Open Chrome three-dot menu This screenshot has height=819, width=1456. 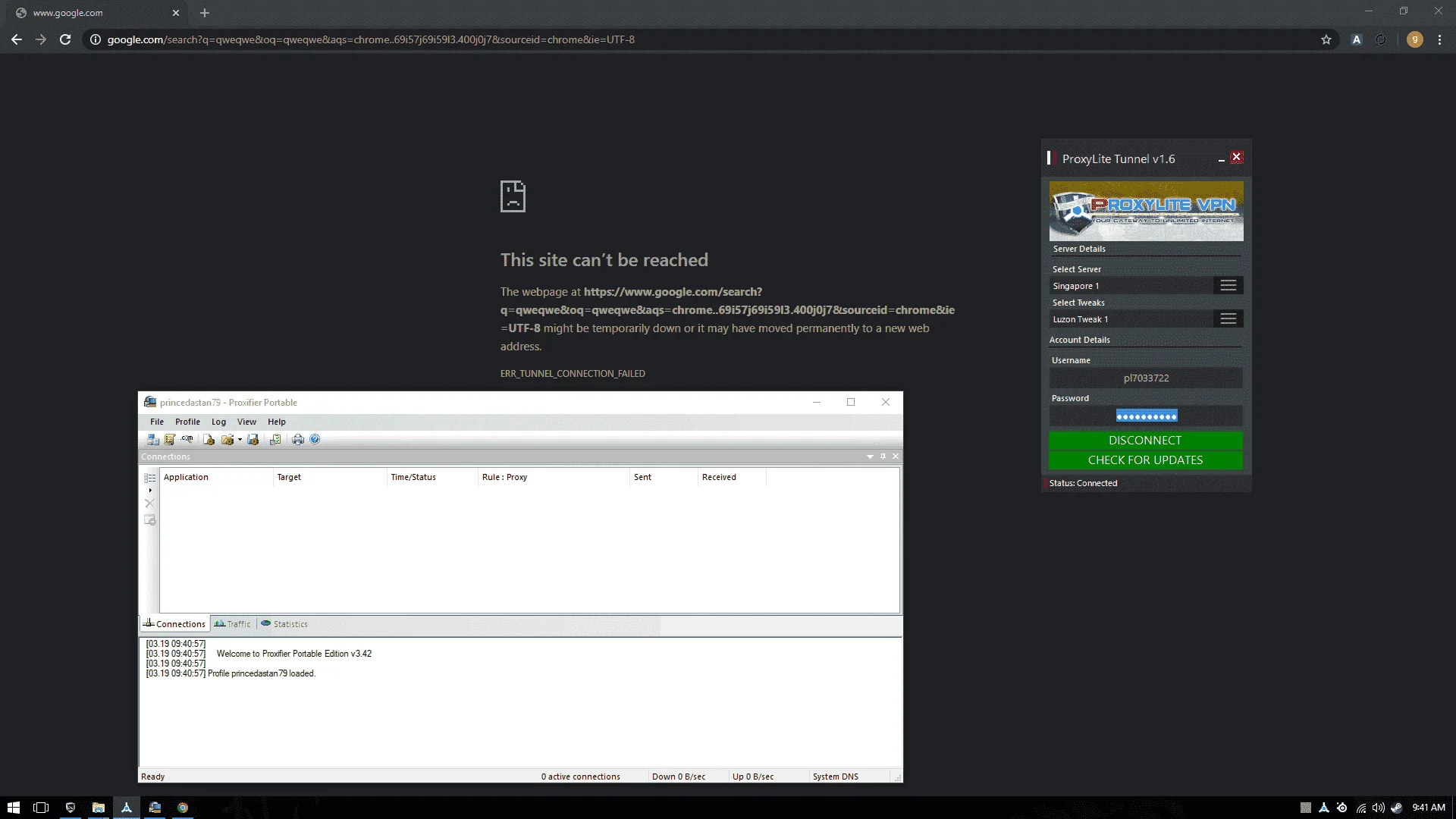(1439, 39)
